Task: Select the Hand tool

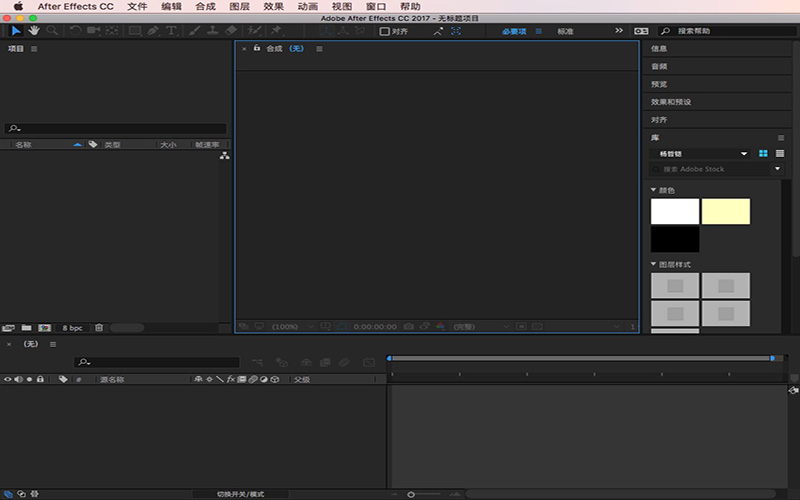Action: pyautogui.click(x=34, y=31)
